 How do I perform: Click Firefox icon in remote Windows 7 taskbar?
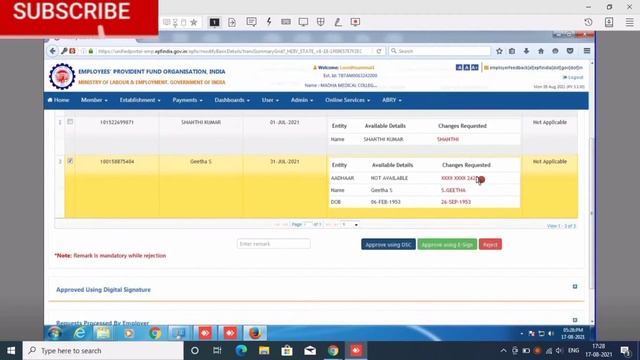pyautogui.click(x=255, y=333)
